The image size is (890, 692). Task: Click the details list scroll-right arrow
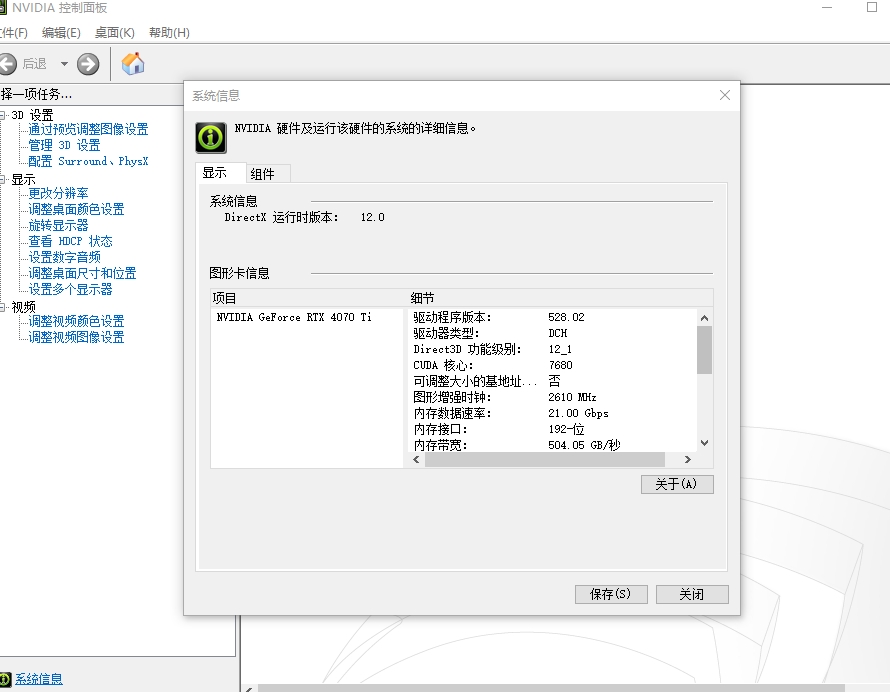coord(688,459)
